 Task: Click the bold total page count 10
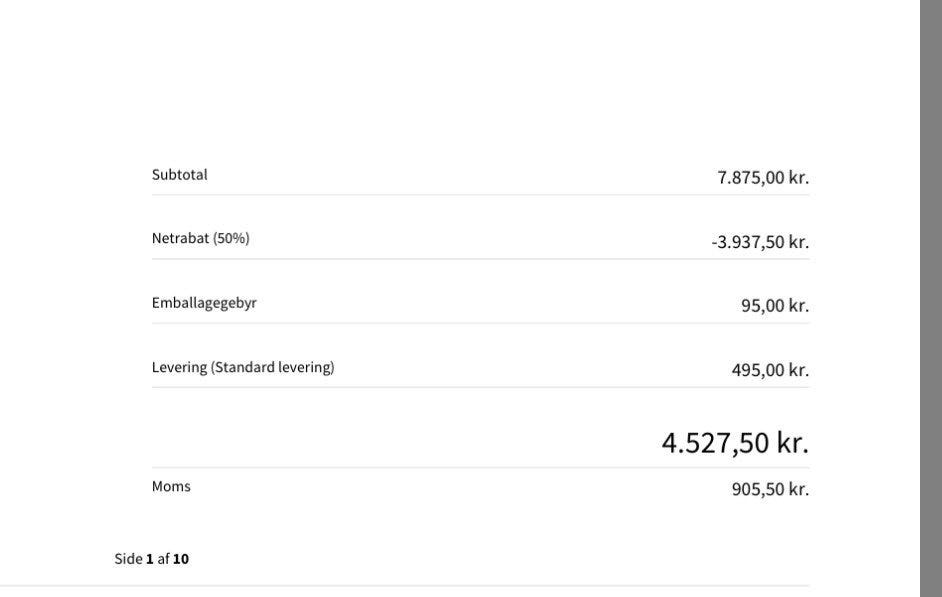[x=181, y=559]
